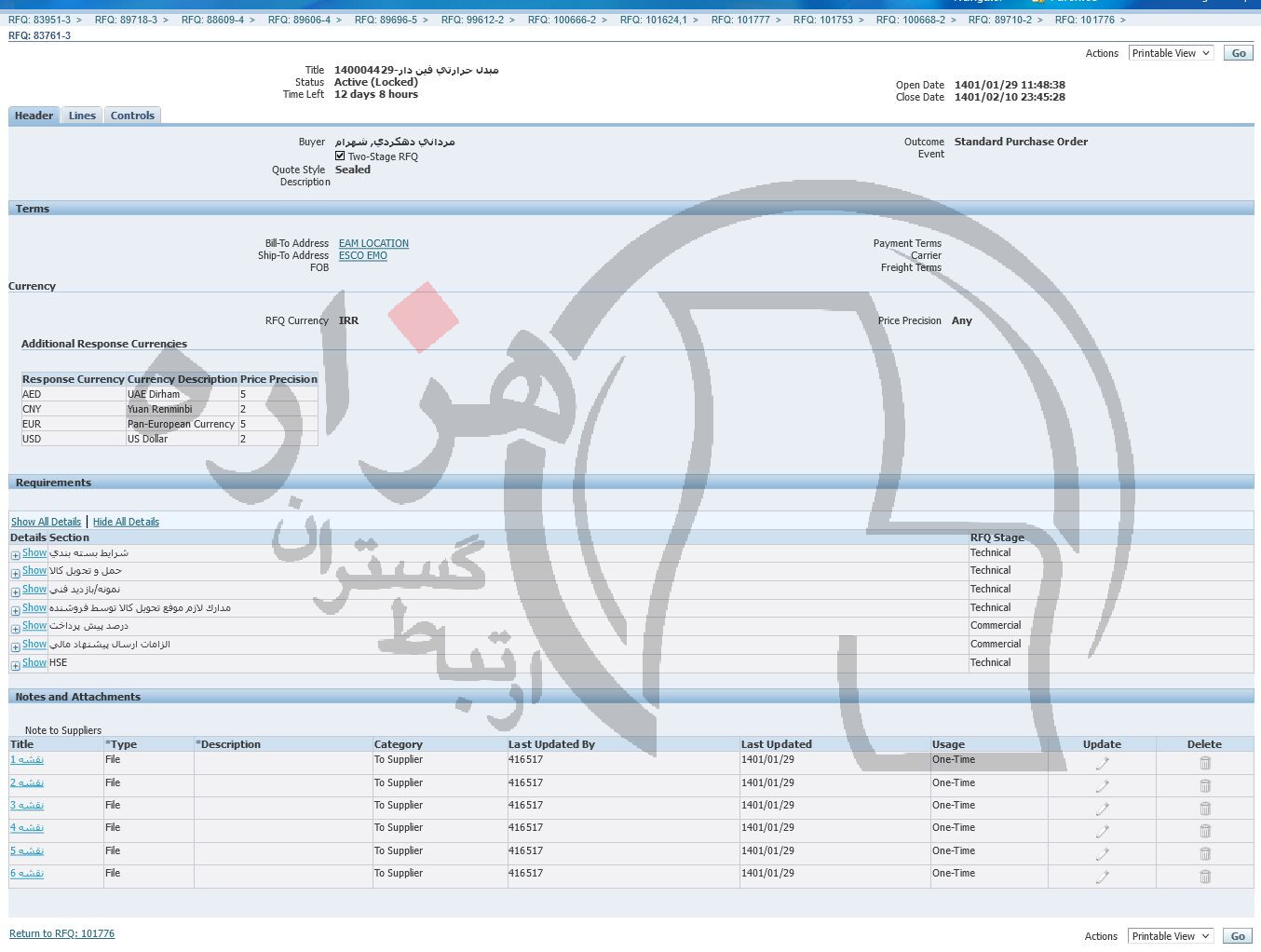
Task: Click the EUR cell in Response Currency table
Action: click(x=74, y=424)
